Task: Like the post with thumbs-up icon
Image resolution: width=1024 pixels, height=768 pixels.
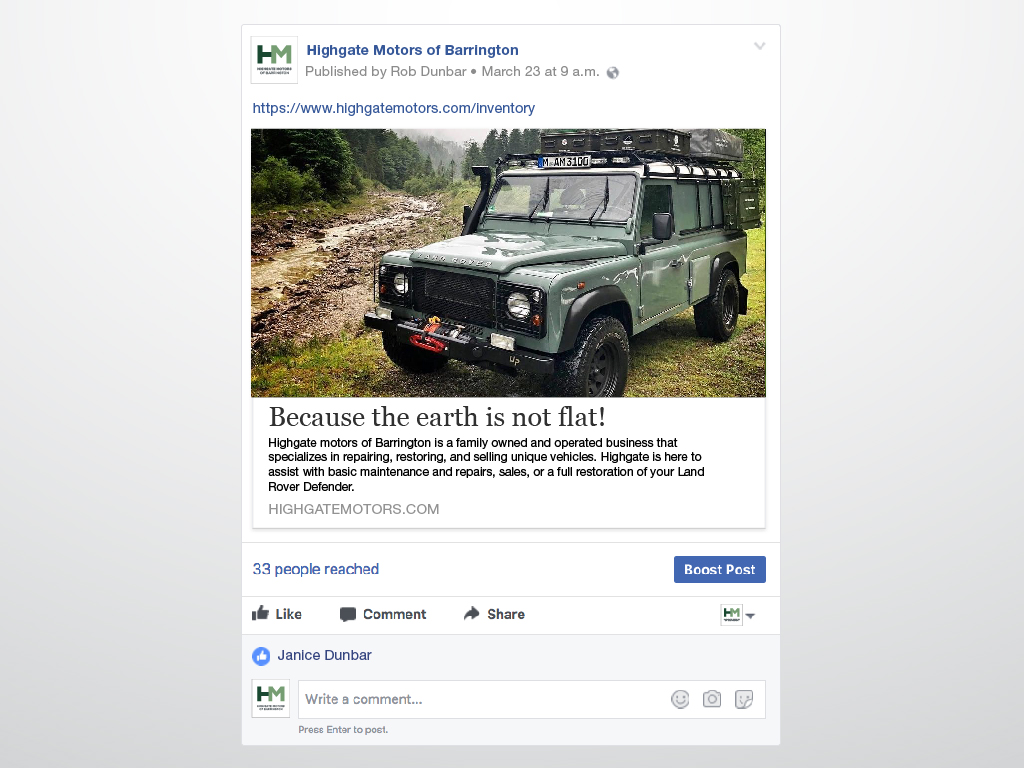Action: (x=261, y=613)
